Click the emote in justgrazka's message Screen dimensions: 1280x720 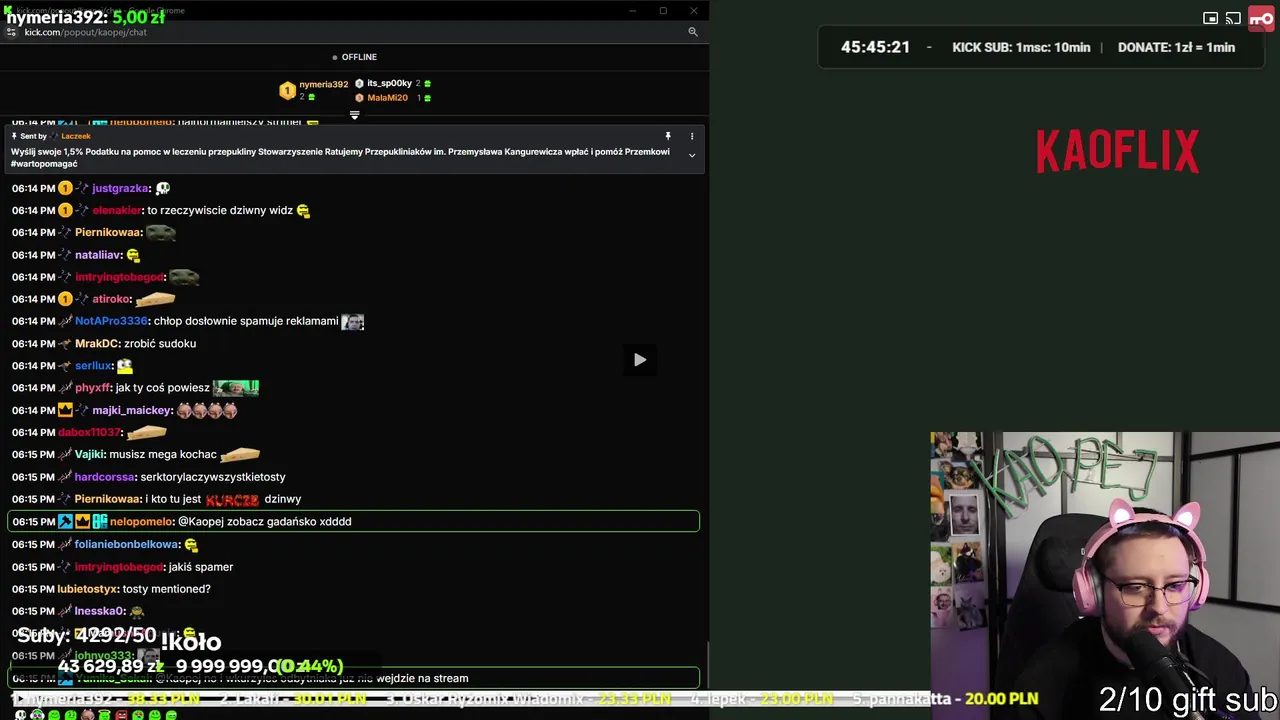click(163, 188)
